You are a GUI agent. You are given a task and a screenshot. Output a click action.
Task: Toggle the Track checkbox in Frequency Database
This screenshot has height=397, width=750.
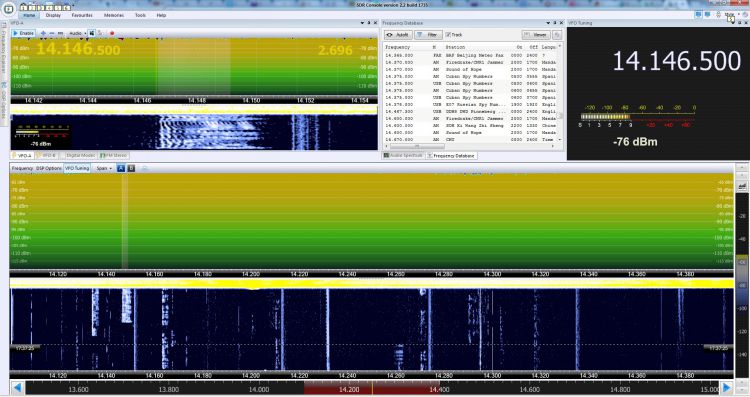(454, 35)
